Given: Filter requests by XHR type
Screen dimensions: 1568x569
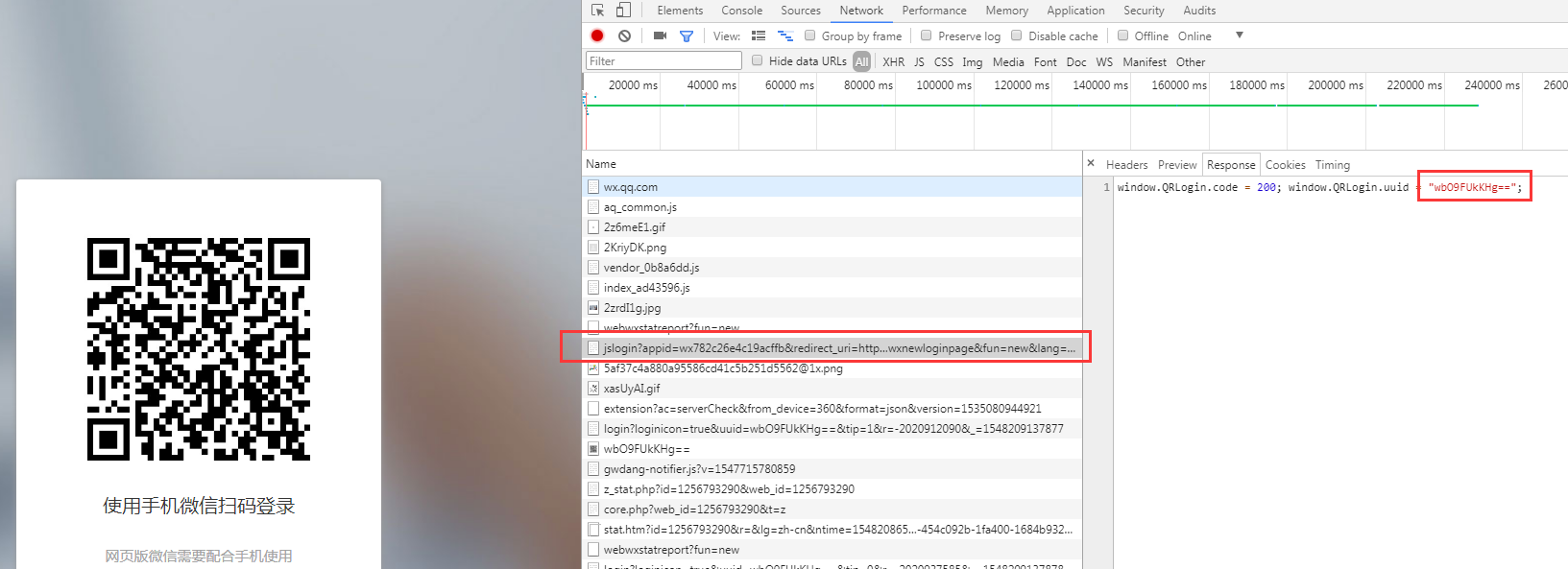Looking at the screenshot, I should pyautogui.click(x=893, y=61).
